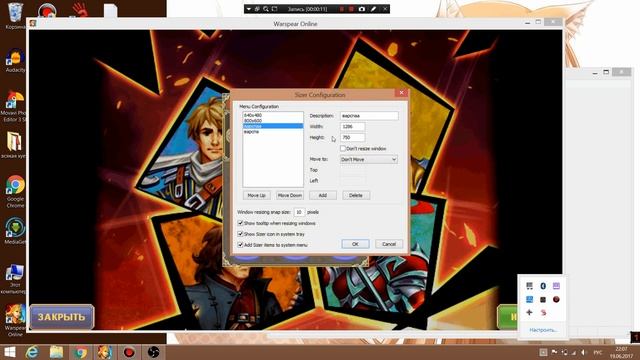
Task: Click the Delete button
Action: click(x=356, y=196)
